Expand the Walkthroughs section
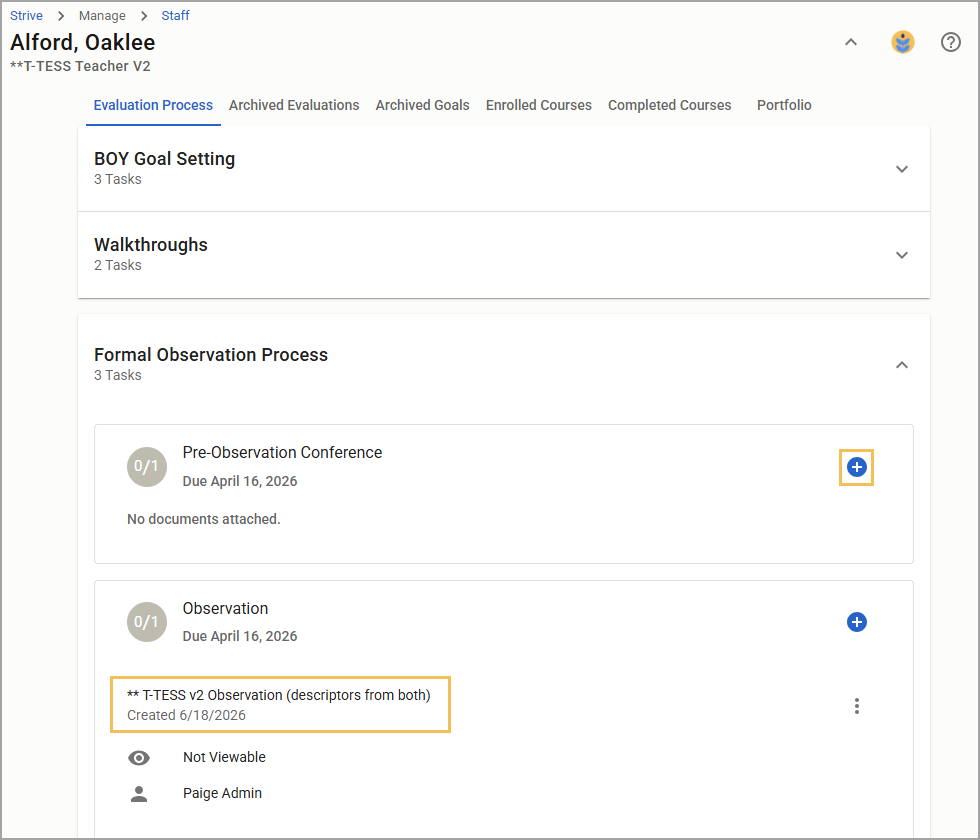 coord(901,255)
